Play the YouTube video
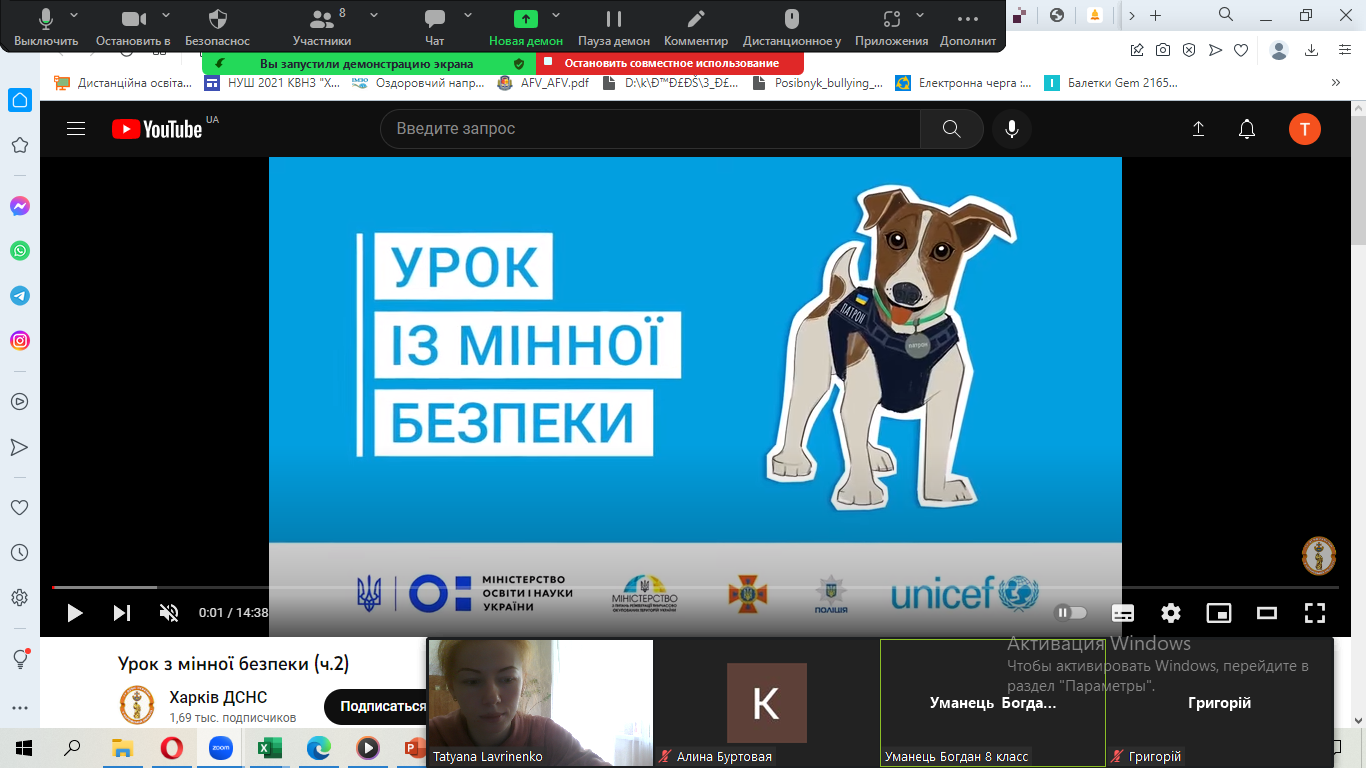The width and height of the screenshot is (1366, 768). click(75, 613)
